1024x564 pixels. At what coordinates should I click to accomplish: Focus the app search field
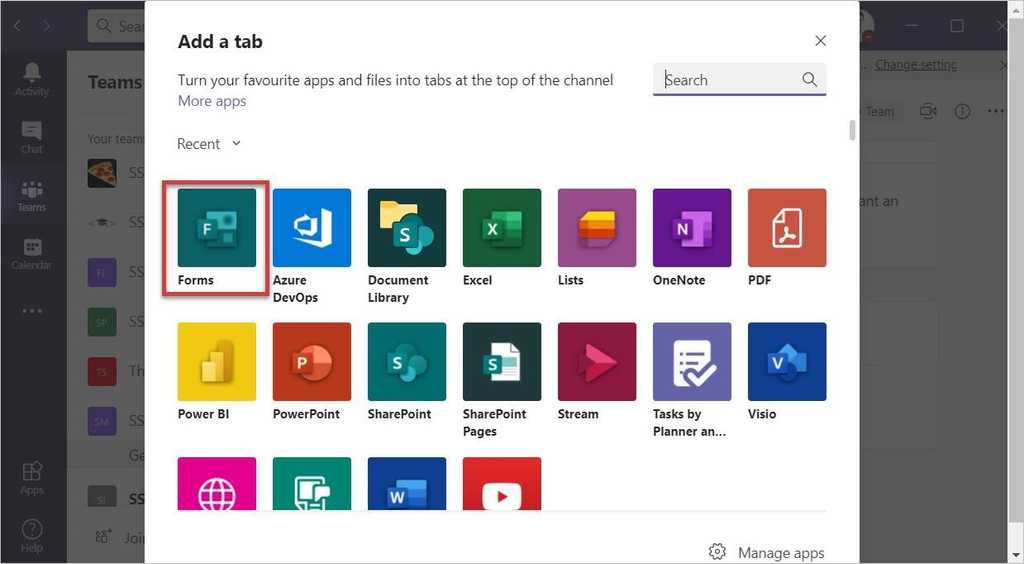pos(730,80)
